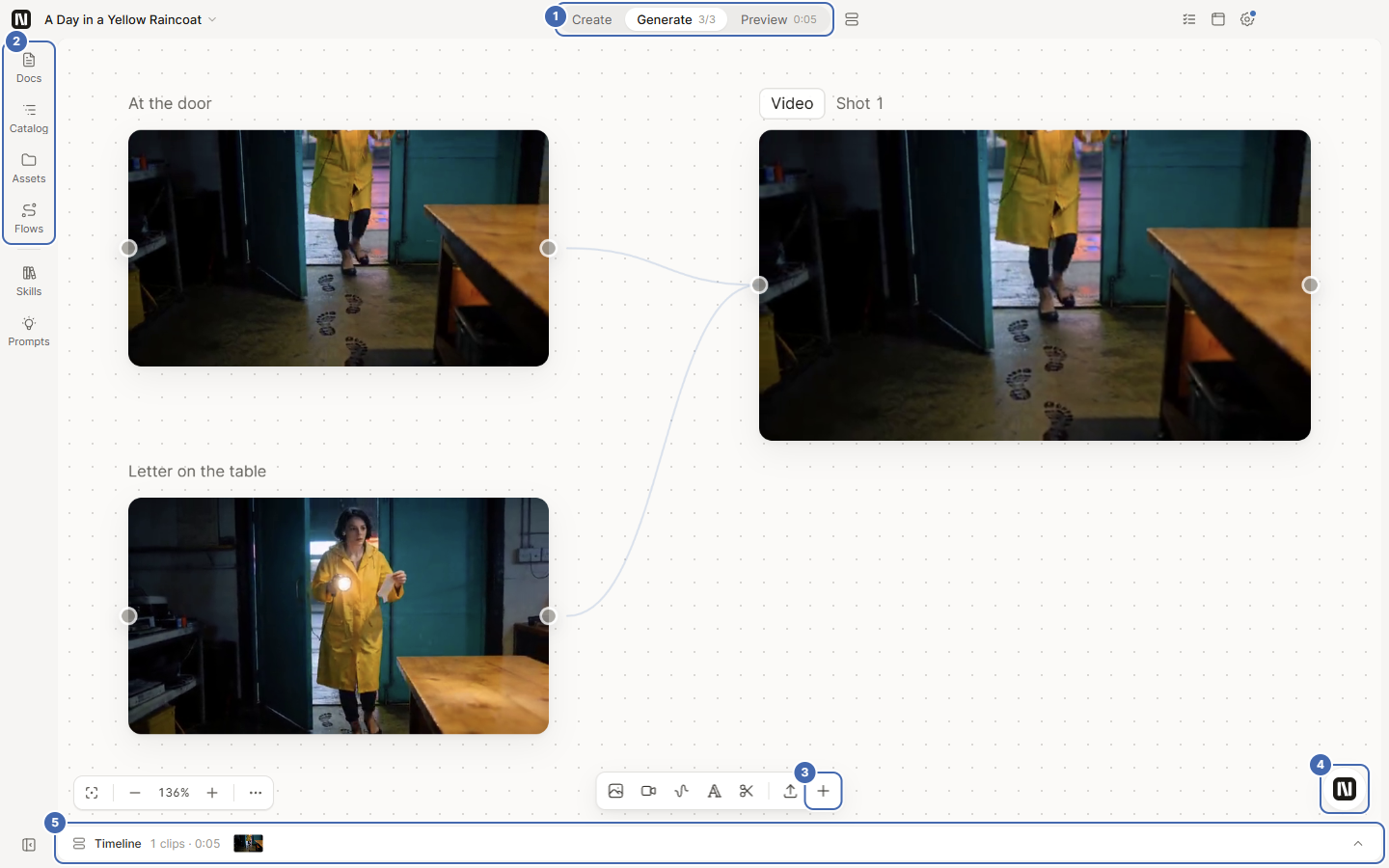1389x868 pixels.
Task: Click input connector of Letter on the table node
Action: point(128,615)
